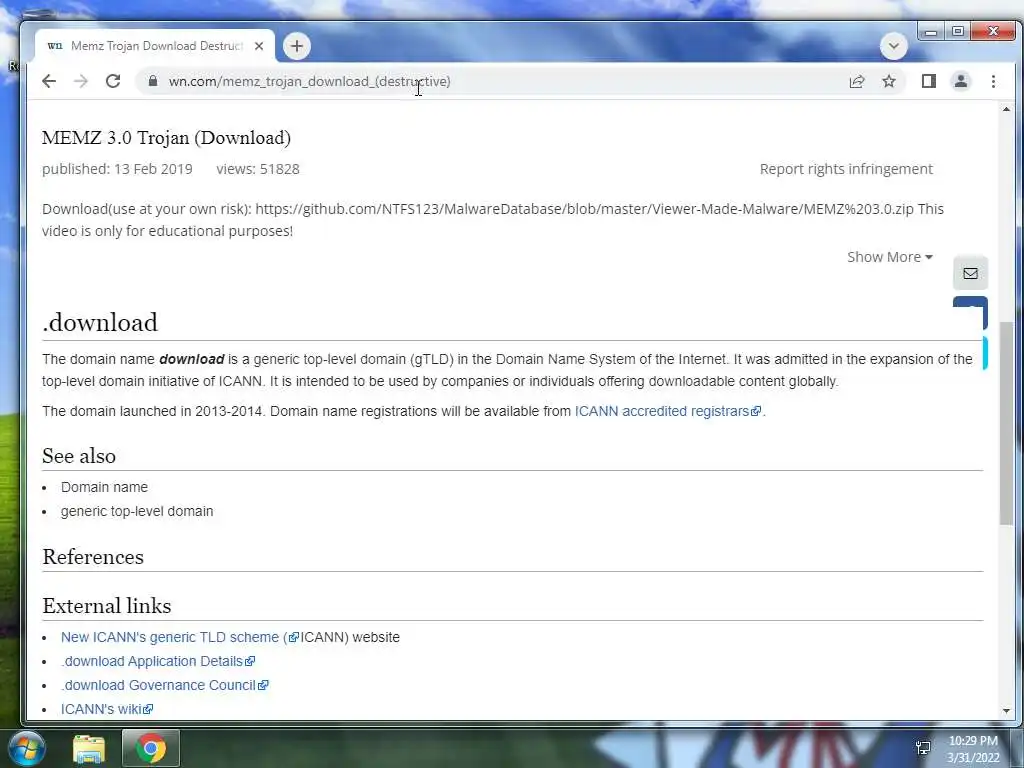
Task: Open the Chrome profile avatar
Action: 961,81
